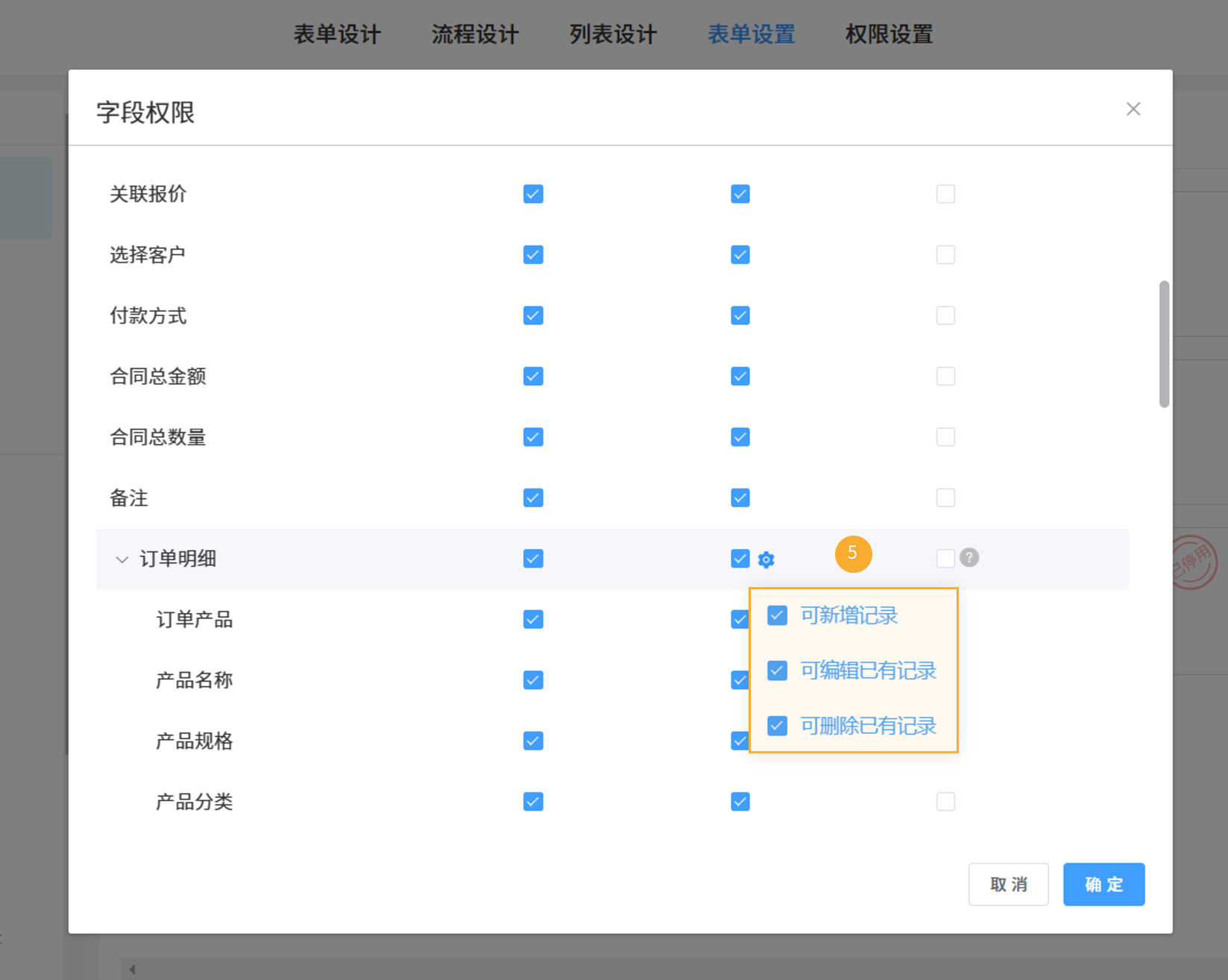Screen dimensions: 1228x980
Task: Click the 合同总数量 field label
Action: click(157, 437)
